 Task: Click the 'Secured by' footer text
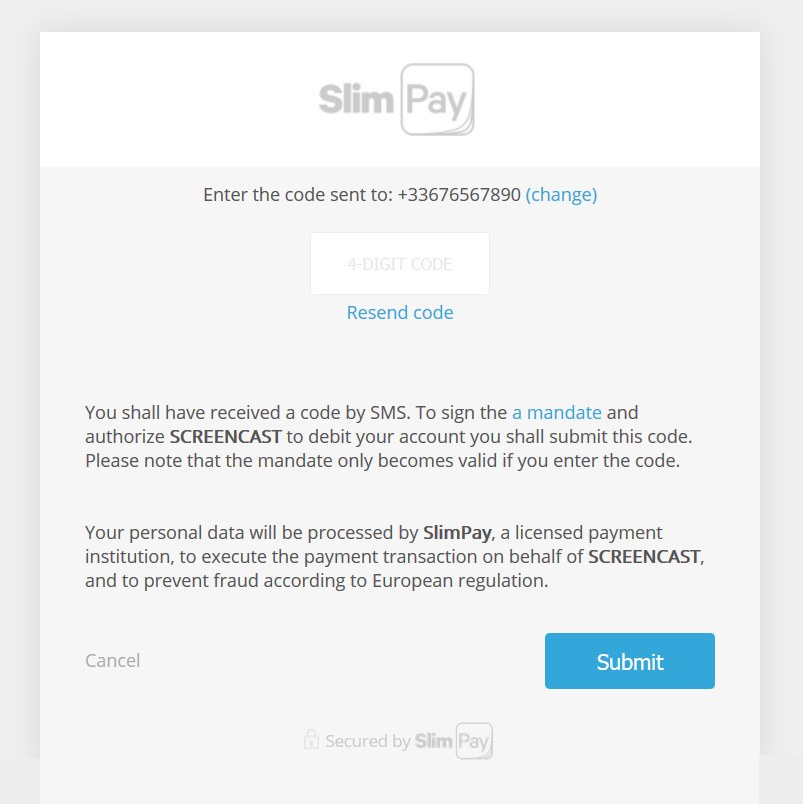click(367, 742)
